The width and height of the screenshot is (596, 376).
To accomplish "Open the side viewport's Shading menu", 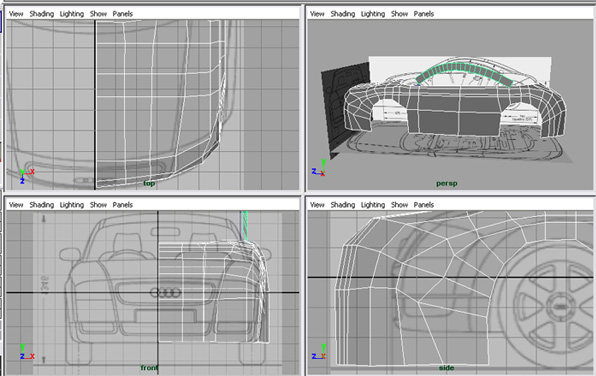I will coord(343,205).
